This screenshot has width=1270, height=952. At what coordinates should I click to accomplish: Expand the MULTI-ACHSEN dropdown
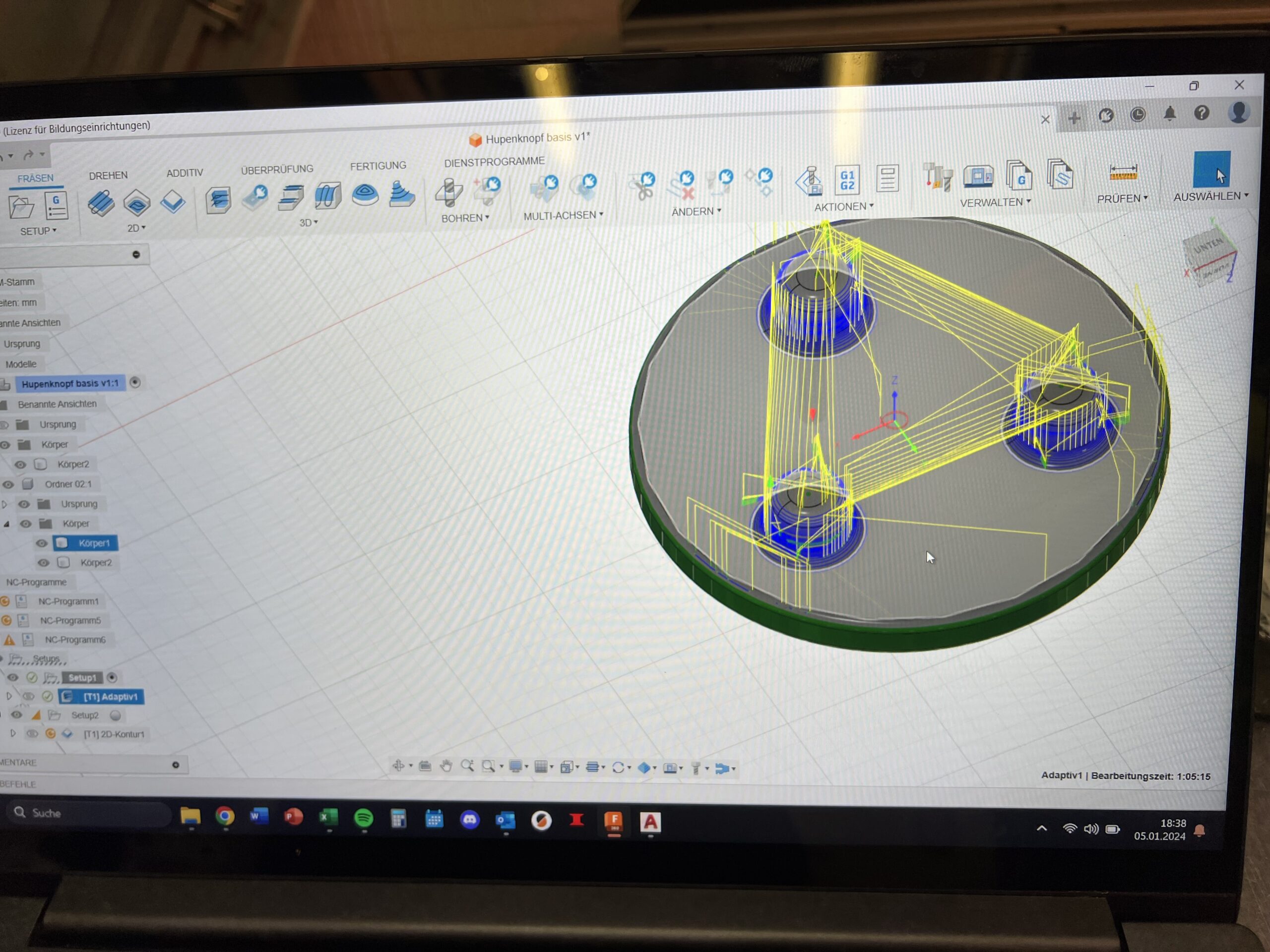coord(563,215)
